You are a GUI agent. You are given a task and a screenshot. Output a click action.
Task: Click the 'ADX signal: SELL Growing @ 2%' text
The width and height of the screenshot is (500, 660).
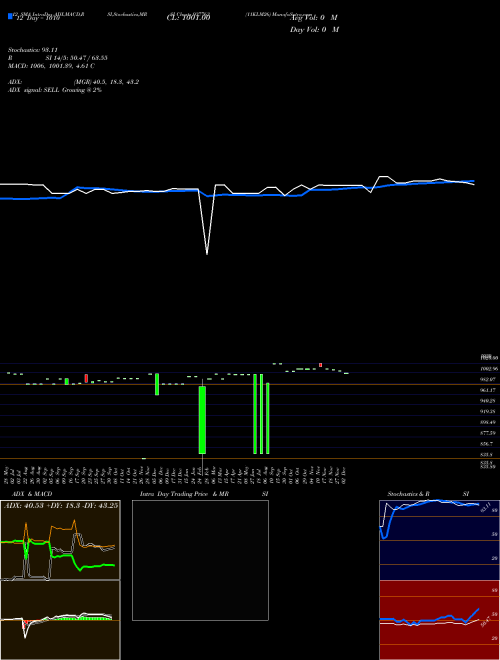tap(55, 90)
